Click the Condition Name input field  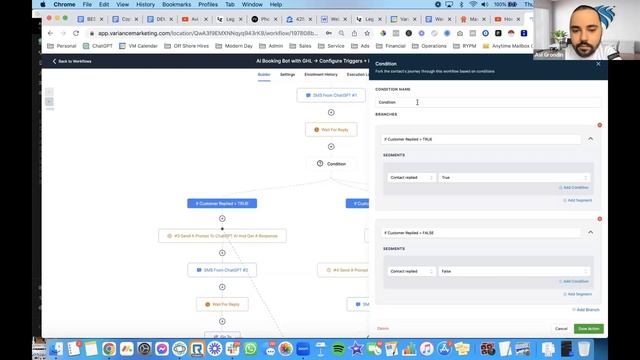tap(488, 102)
